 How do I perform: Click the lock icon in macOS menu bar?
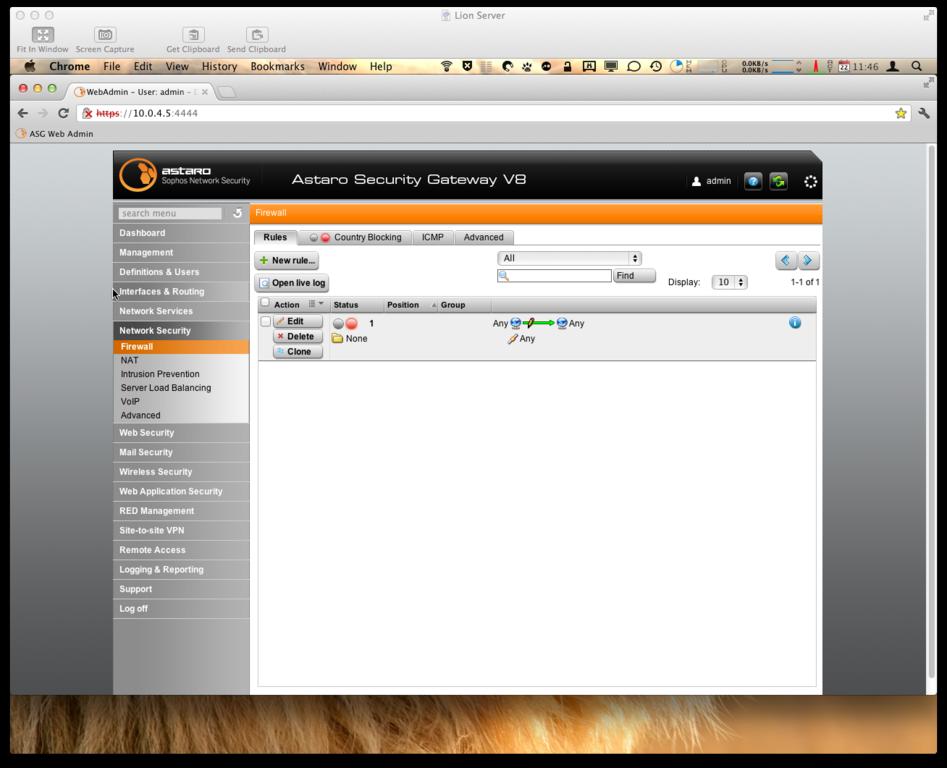(567, 66)
